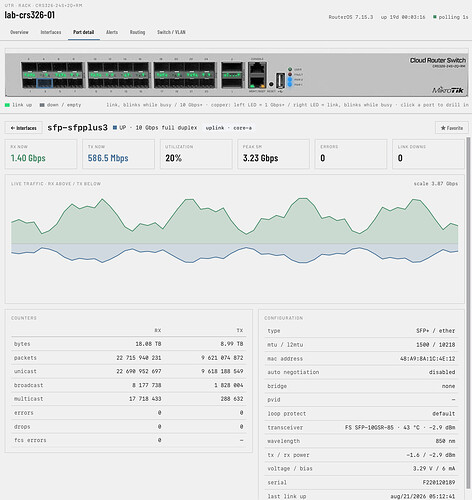Click bridge value none
Image resolution: width=472 pixels, height=500 pixels.
tap(448, 386)
